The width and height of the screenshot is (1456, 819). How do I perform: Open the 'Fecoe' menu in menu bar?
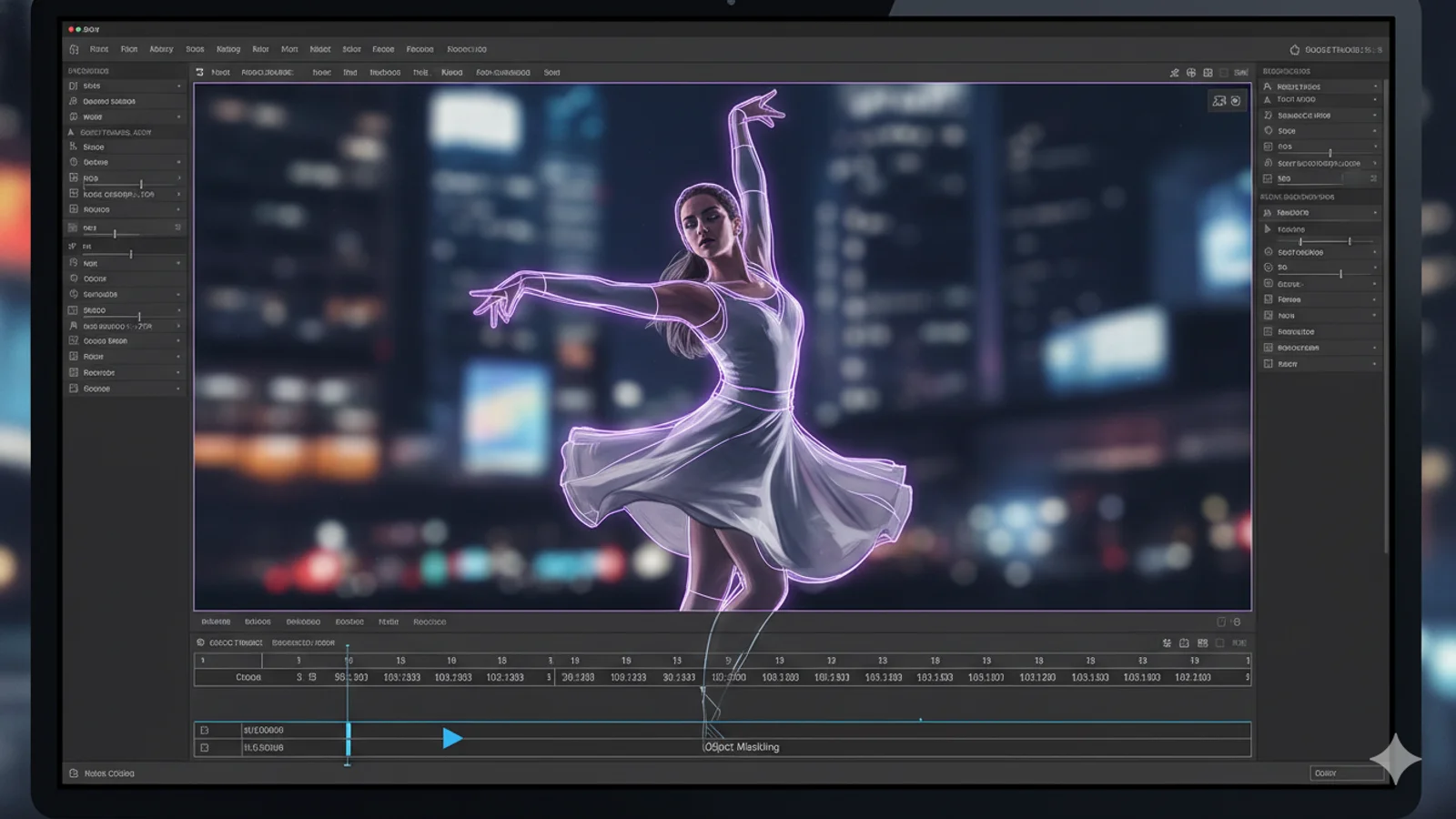[x=383, y=49]
